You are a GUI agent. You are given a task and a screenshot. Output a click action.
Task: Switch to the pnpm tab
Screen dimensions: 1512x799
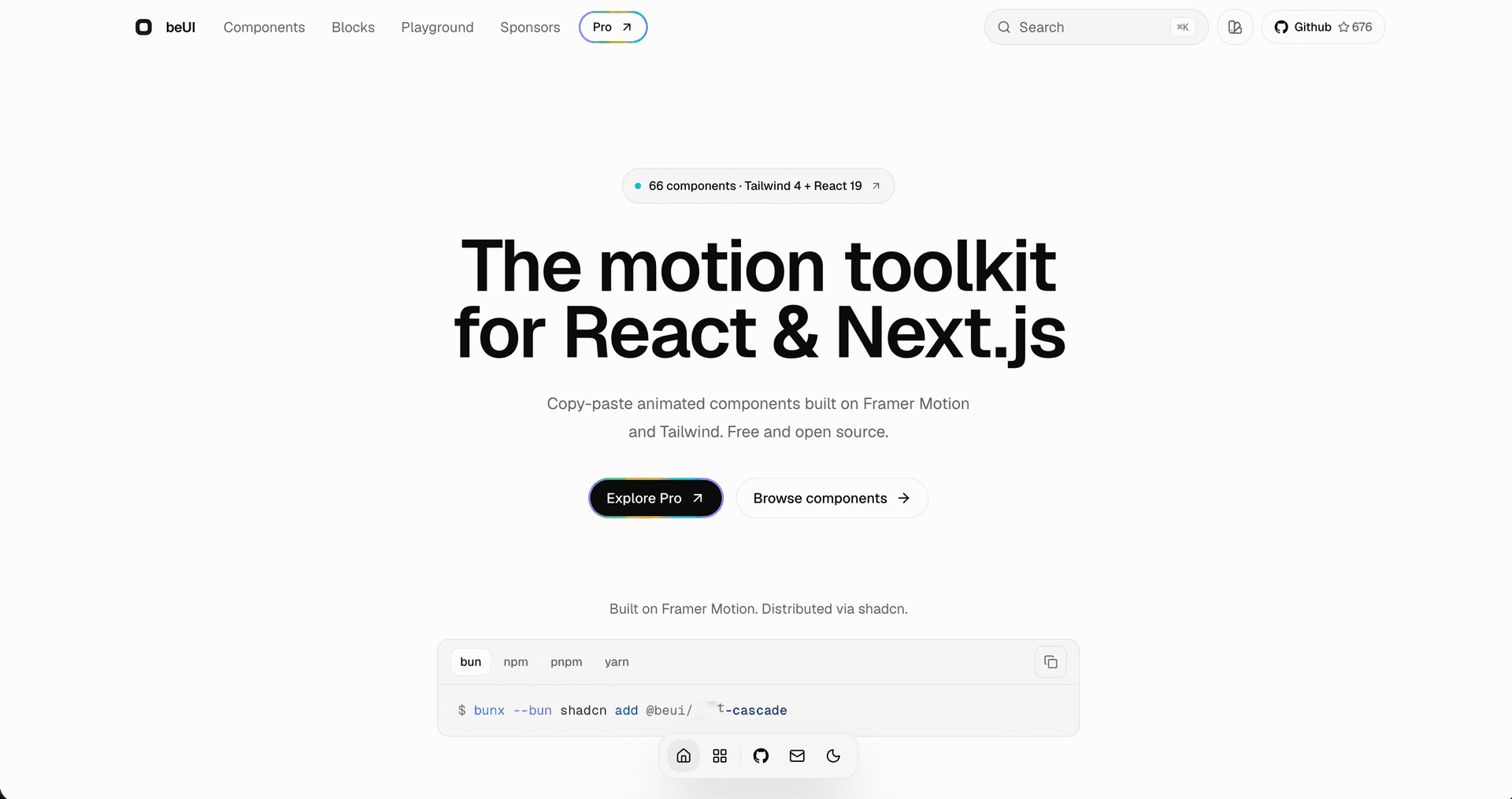click(x=566, y=662)
